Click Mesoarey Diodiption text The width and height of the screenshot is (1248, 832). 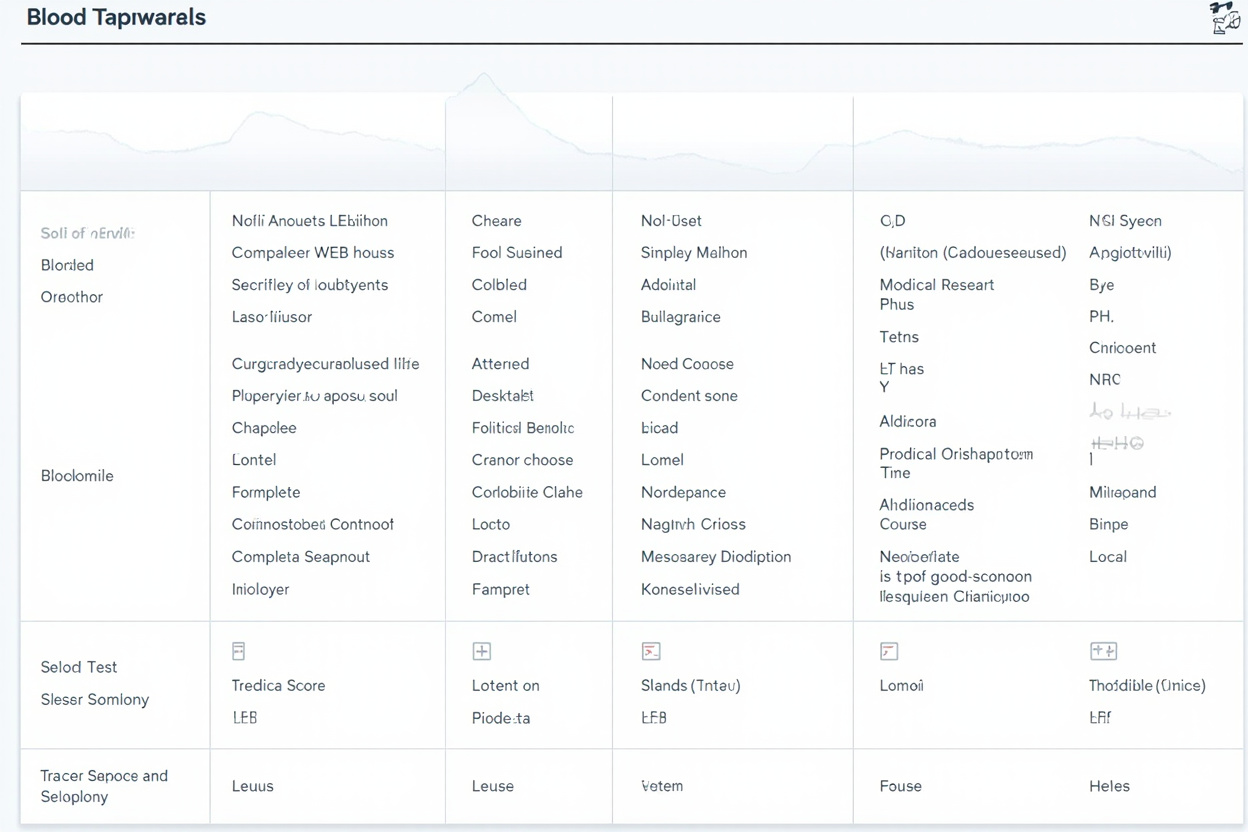click(x=716, y=557)
